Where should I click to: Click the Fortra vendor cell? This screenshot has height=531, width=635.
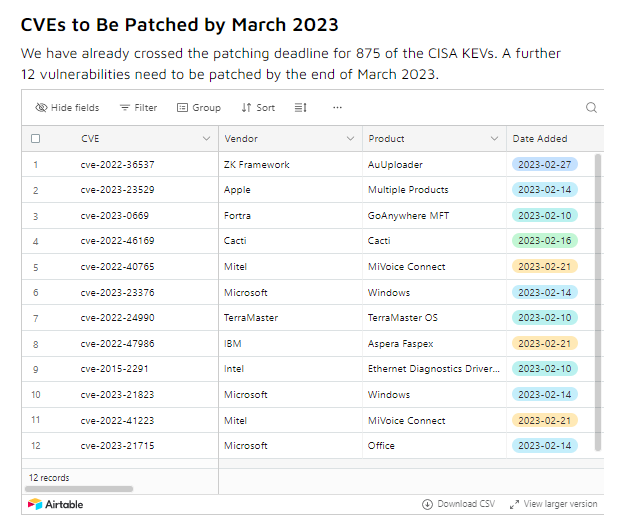pos(290,215)
